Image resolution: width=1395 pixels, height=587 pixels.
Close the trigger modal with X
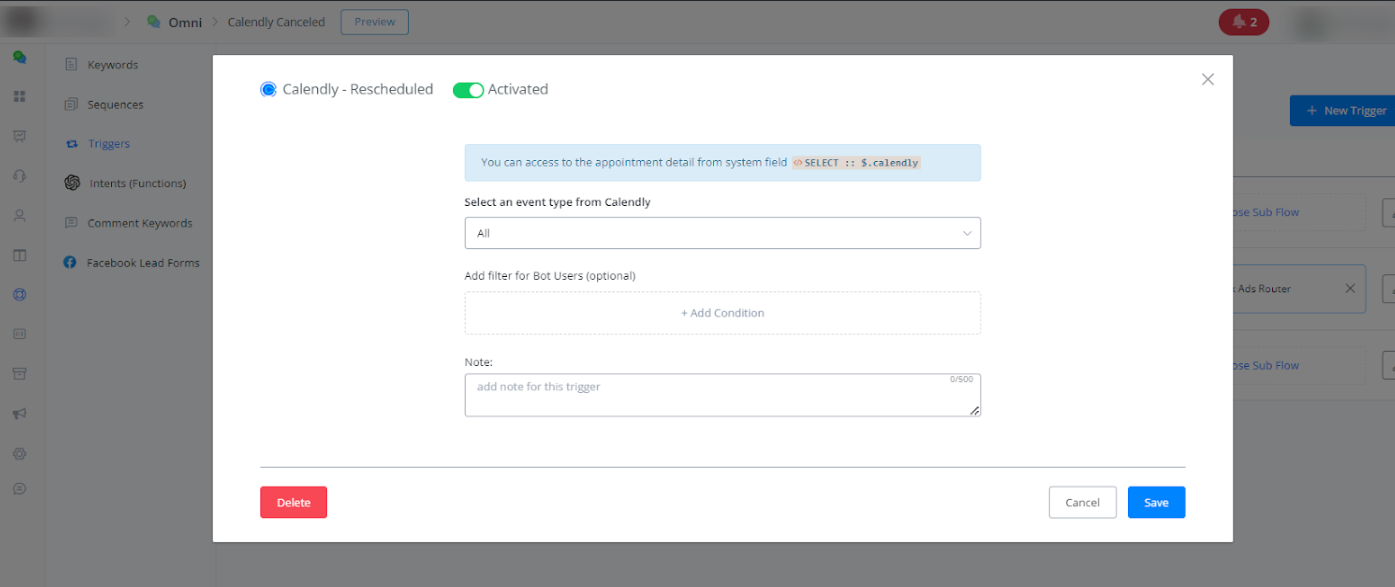[1208, 80]
